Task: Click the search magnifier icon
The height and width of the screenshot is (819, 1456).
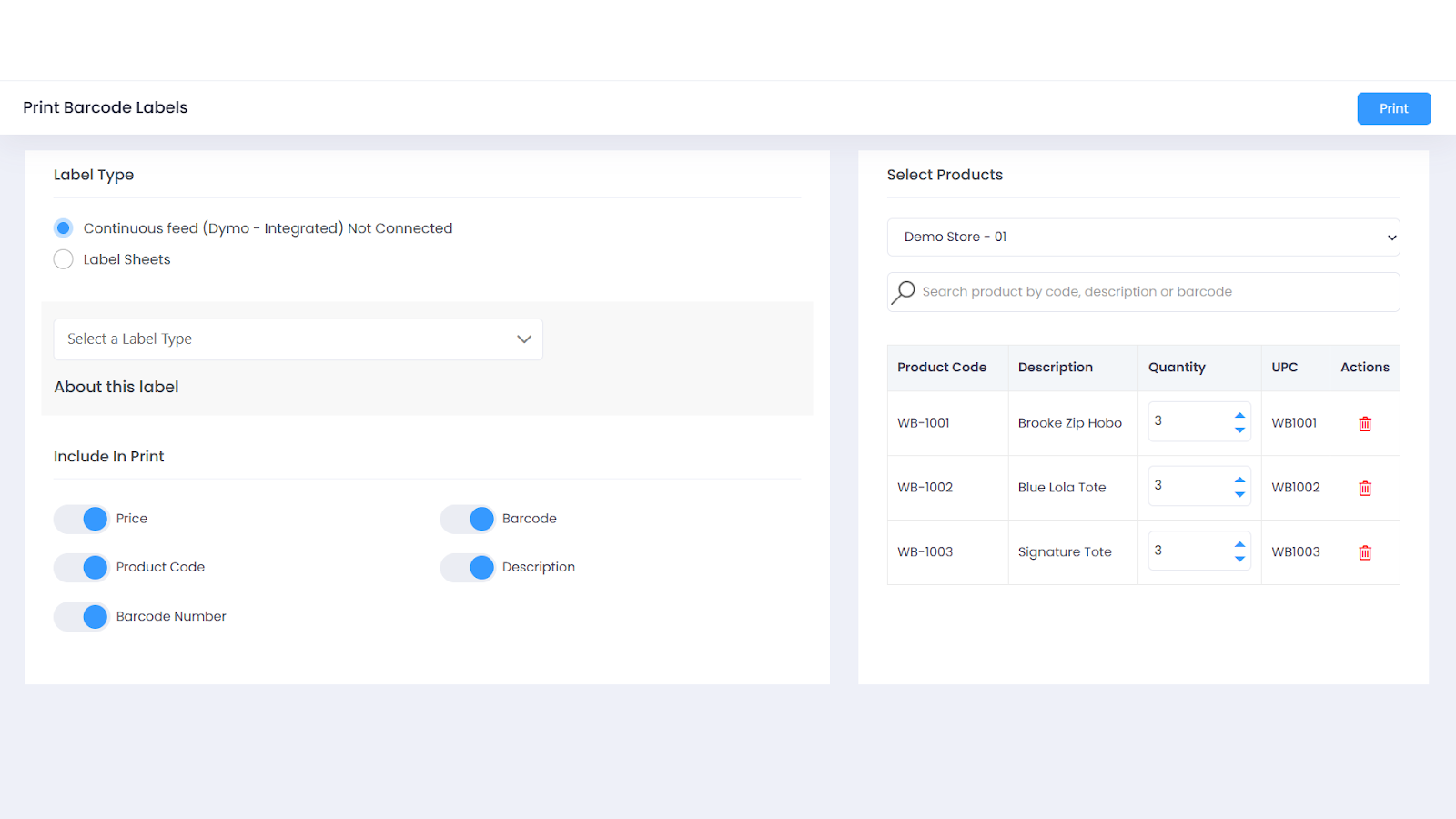Action: 904,292
